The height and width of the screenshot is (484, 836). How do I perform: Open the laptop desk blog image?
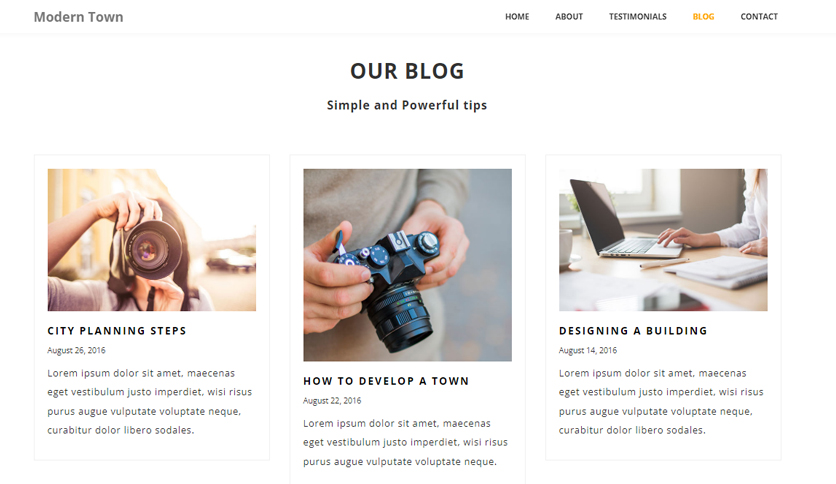tap(663, 240)
